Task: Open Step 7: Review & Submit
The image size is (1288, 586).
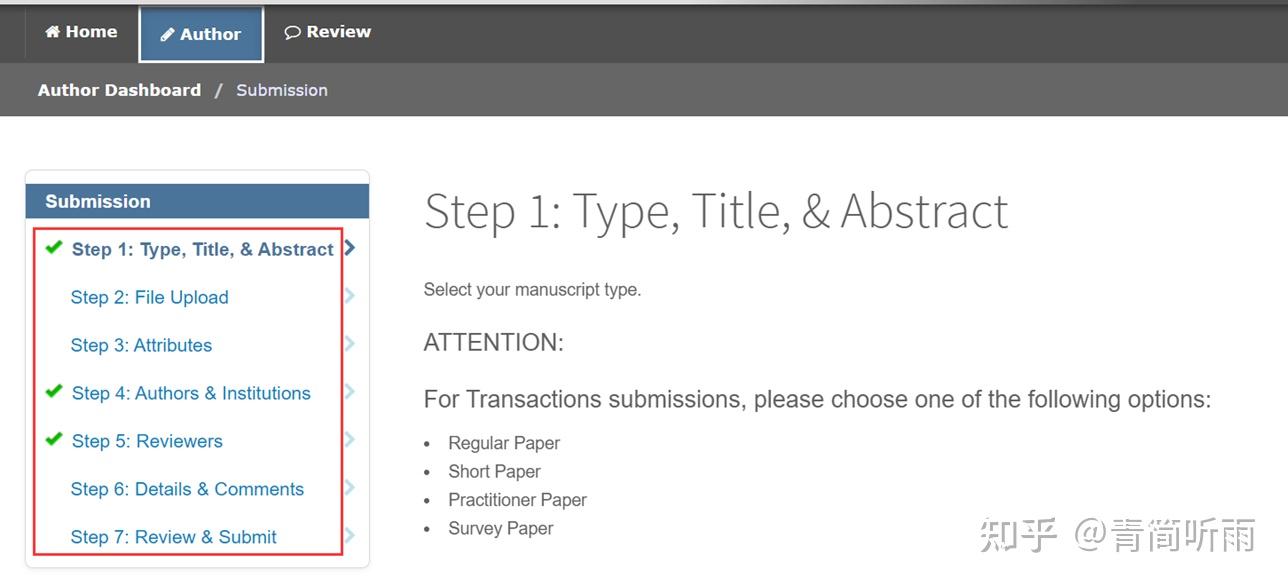Action: pos(173,537)
